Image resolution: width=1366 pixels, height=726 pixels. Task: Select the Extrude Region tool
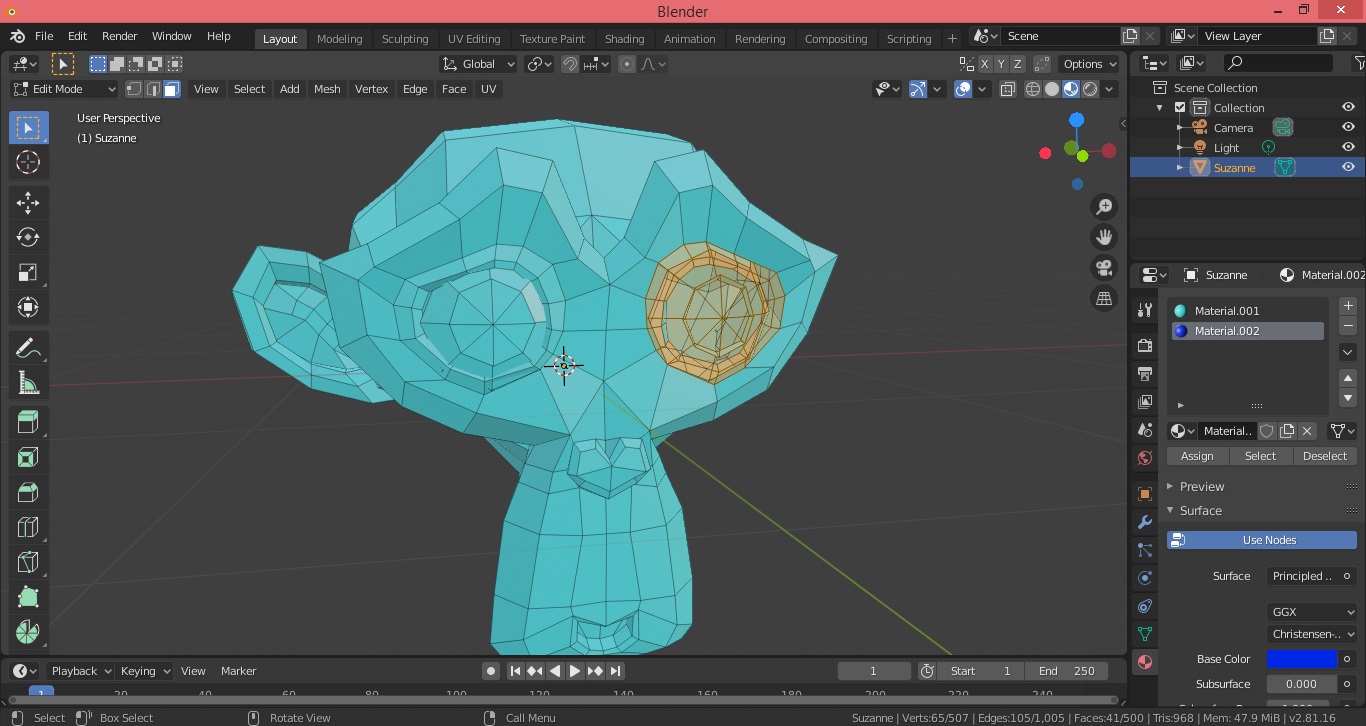pos(28,423)
